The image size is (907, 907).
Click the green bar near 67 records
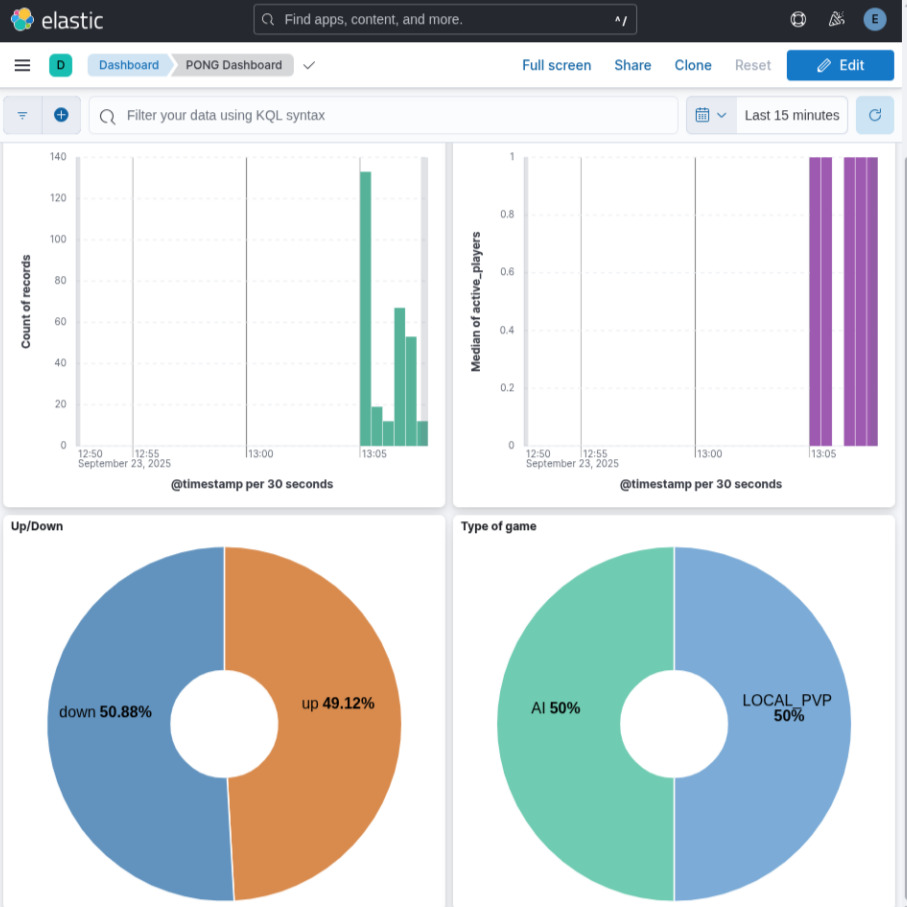(400, 377)
